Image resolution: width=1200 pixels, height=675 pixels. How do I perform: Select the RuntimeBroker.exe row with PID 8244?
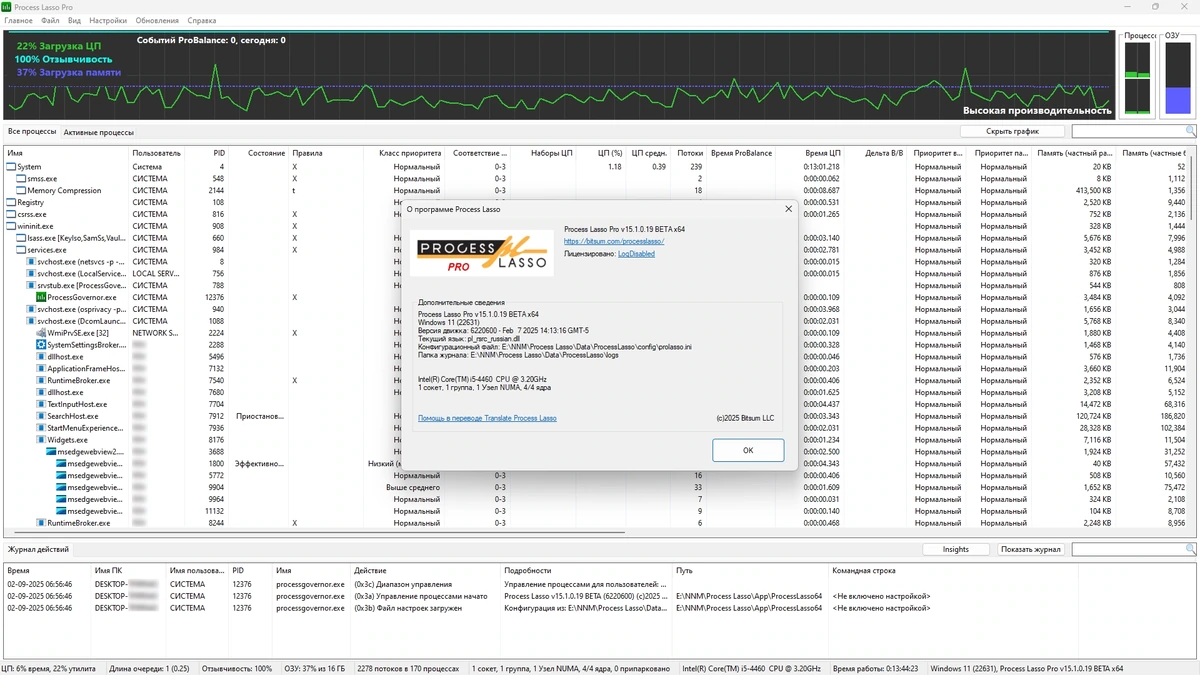pos(597,523)
